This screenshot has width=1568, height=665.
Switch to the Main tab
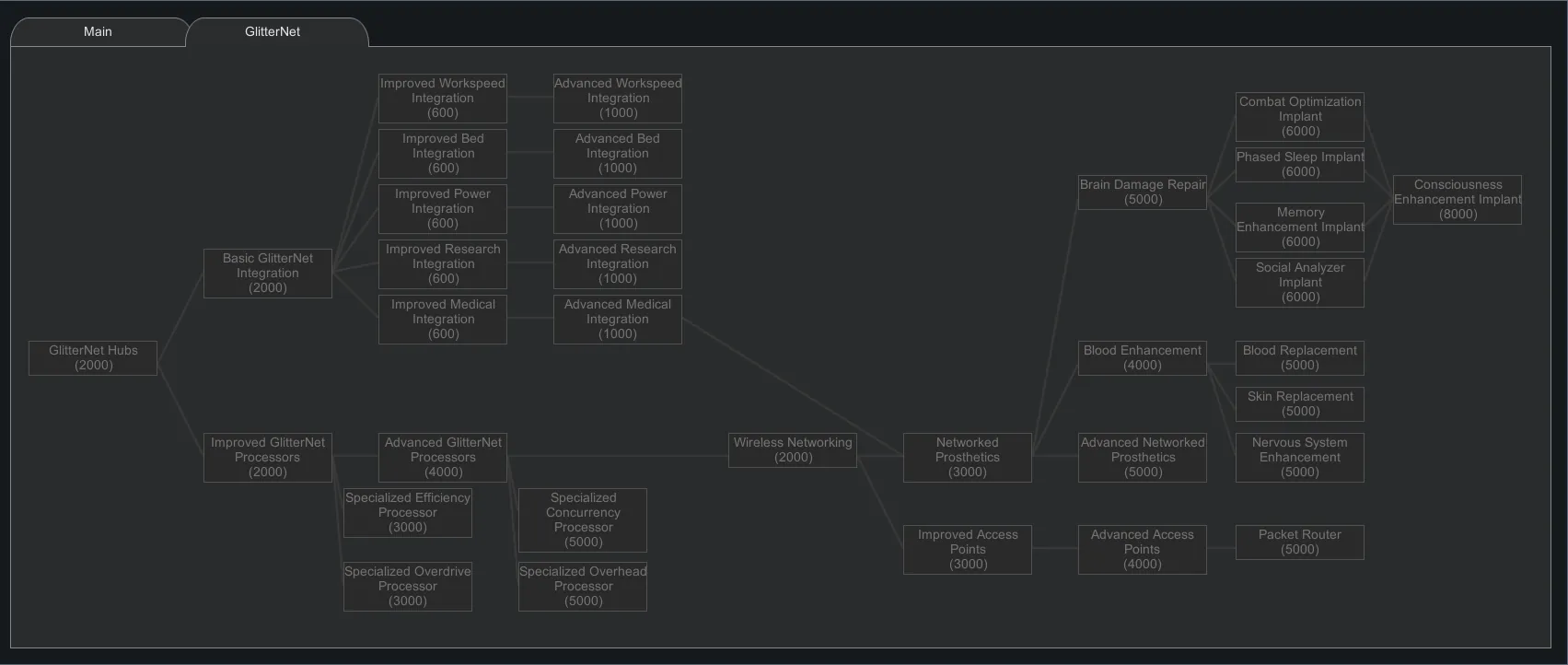[x=98, y=31]
